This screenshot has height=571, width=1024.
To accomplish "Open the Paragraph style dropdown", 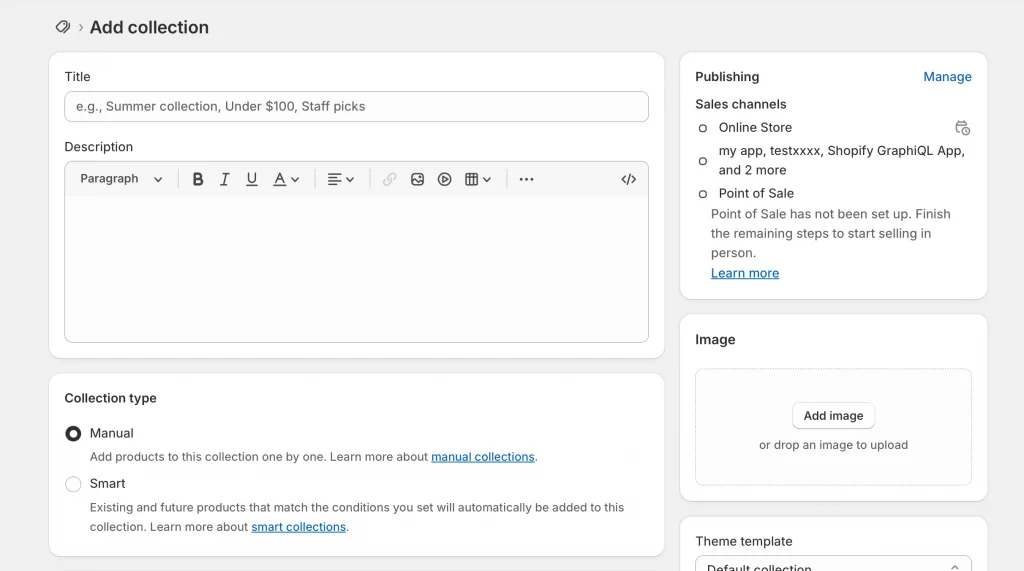I will (121, 179).
